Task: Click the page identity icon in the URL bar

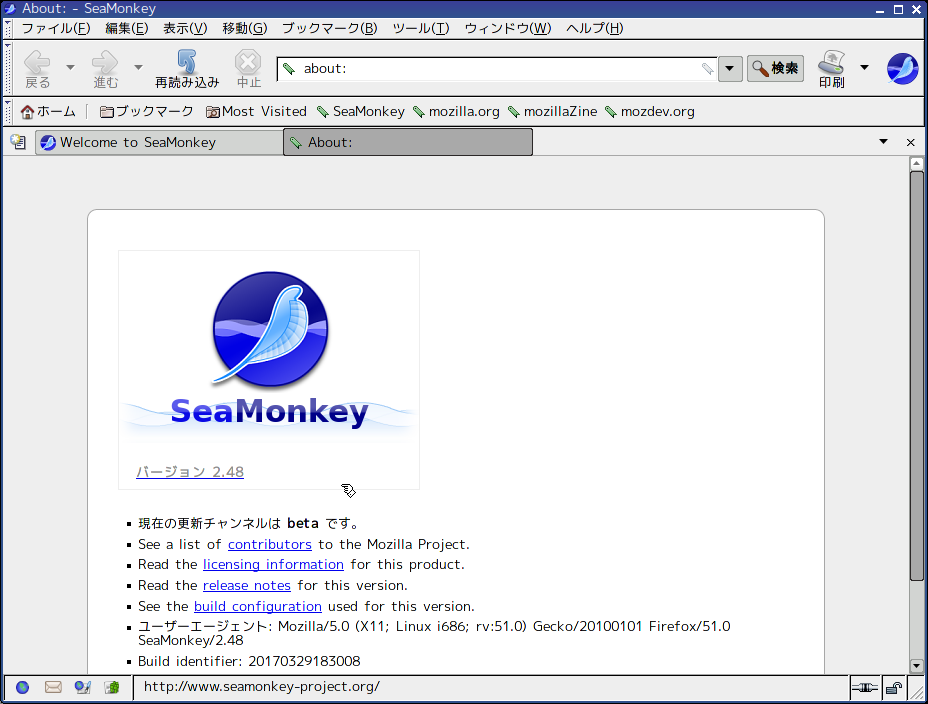Action: (289, 69)
